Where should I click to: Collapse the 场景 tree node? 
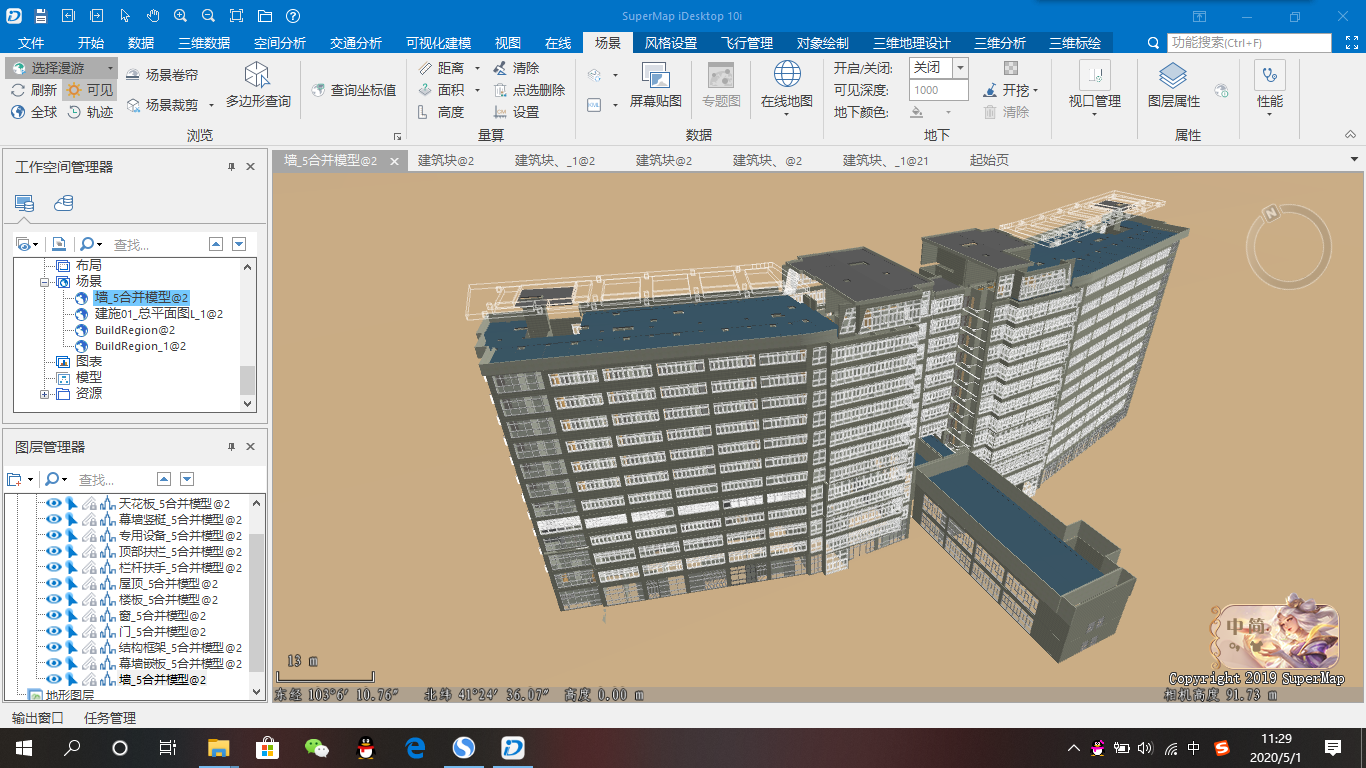tap(45, 282)
